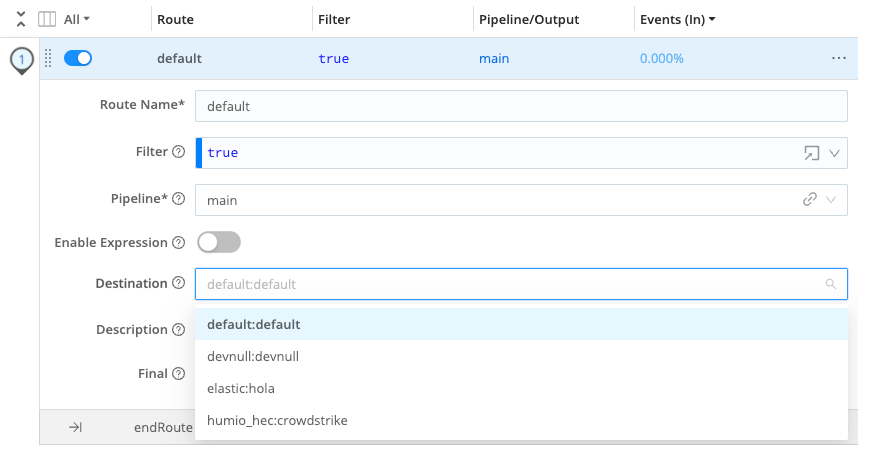This screenshot has width=871, height=449.
Task: Choose humio_hec:crowdstrike destination option
Action: pyautogui.click(x=277, y=420)
